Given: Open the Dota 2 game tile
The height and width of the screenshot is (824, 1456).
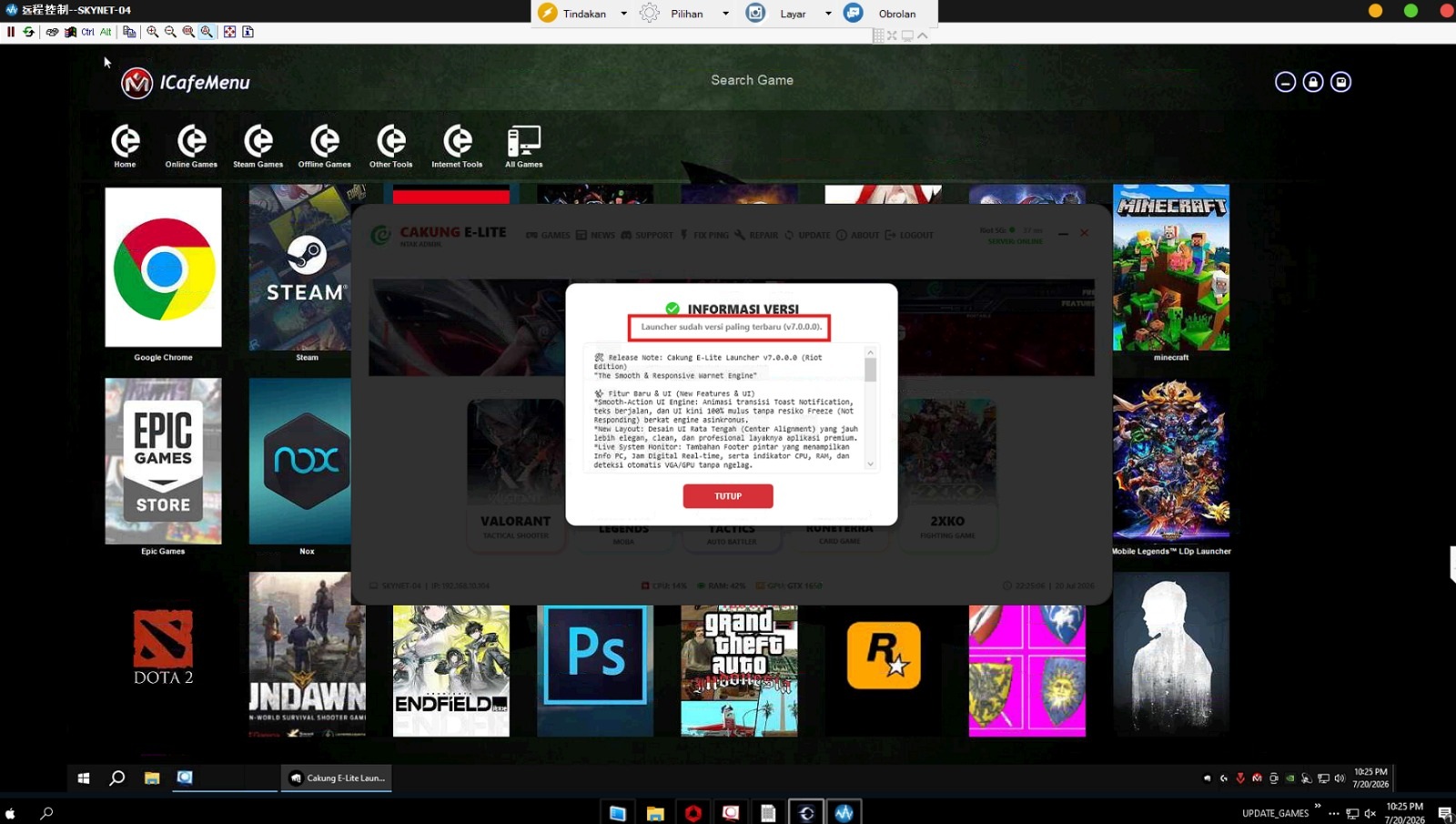Looking at the screenshot, I should coord(163,648).
